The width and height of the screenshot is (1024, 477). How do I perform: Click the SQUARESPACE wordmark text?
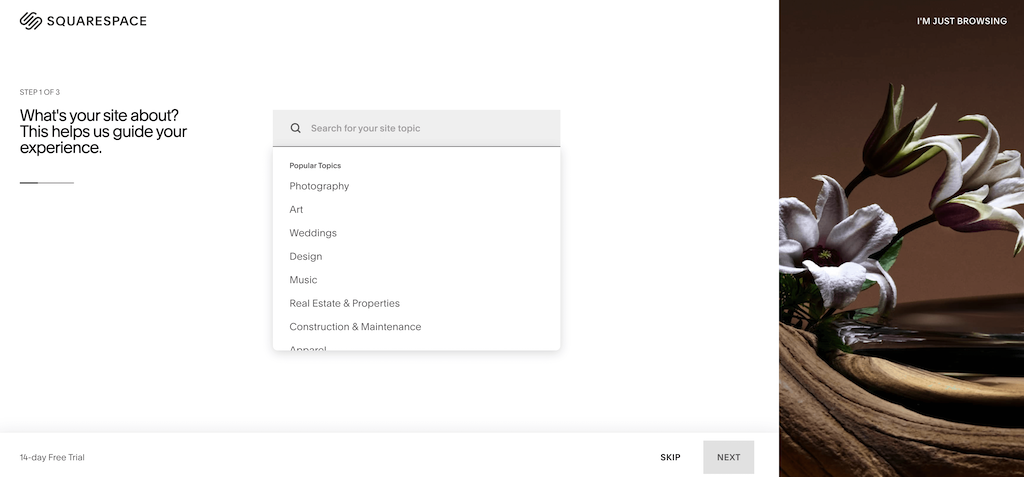tap(96, 21)
